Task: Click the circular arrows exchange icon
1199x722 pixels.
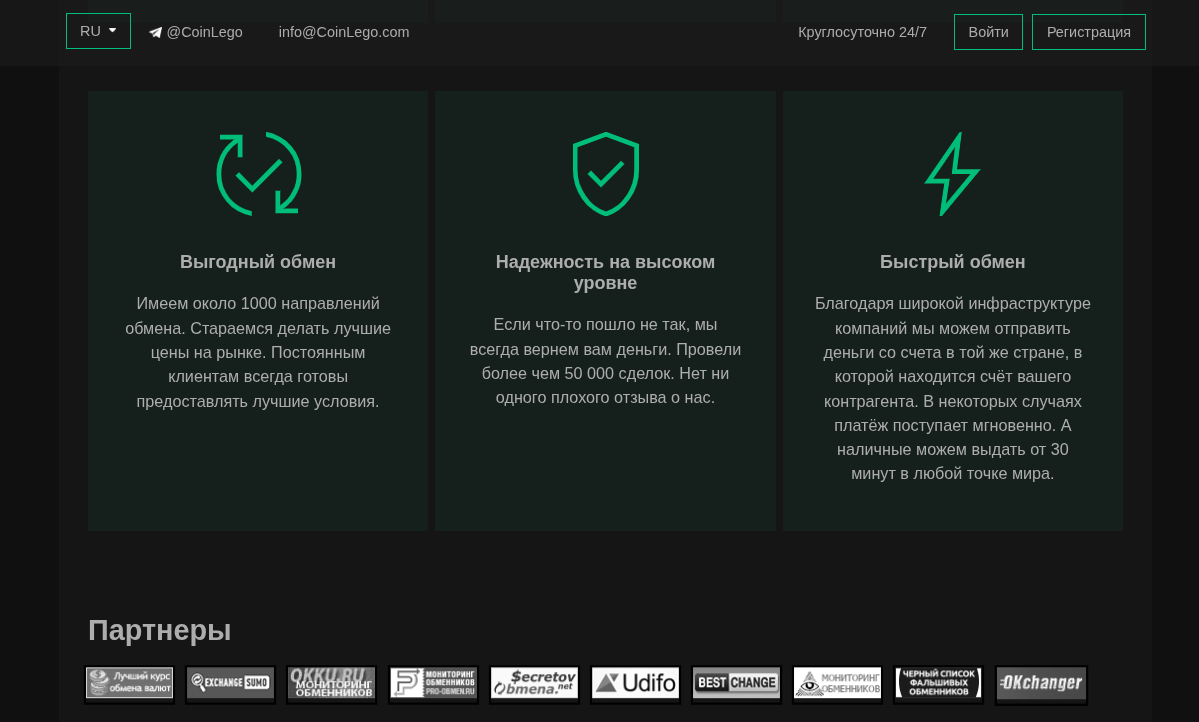Action: coord(258,174)
